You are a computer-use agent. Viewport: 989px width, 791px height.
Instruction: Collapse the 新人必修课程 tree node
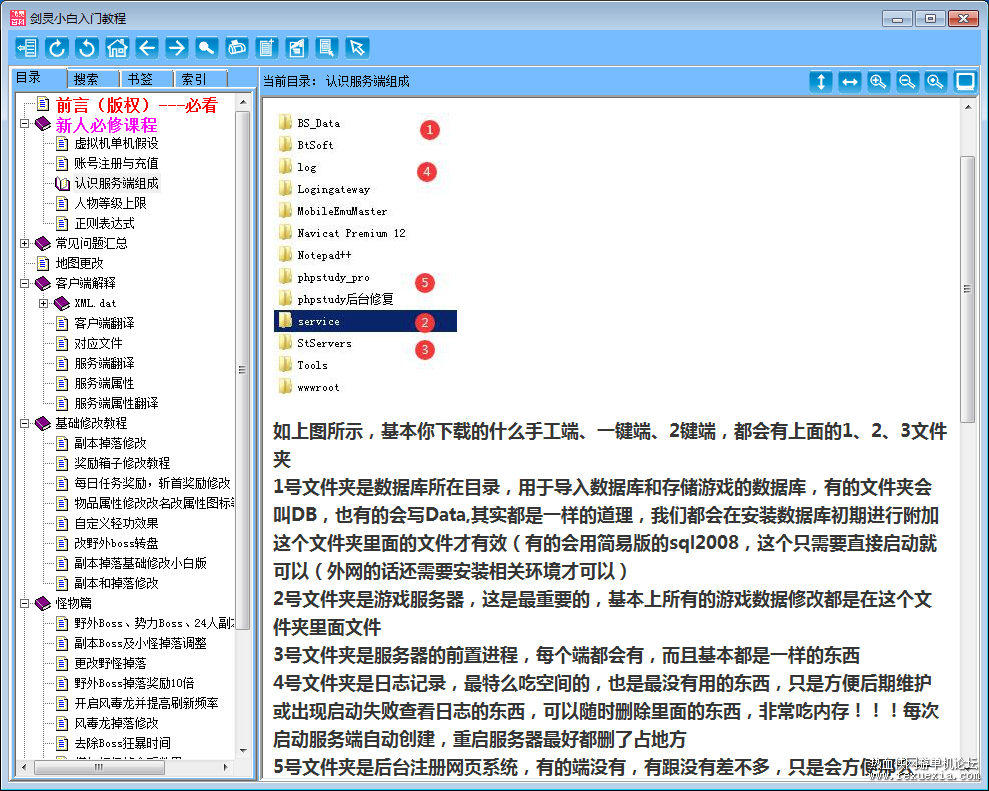(x=24, y=124)
